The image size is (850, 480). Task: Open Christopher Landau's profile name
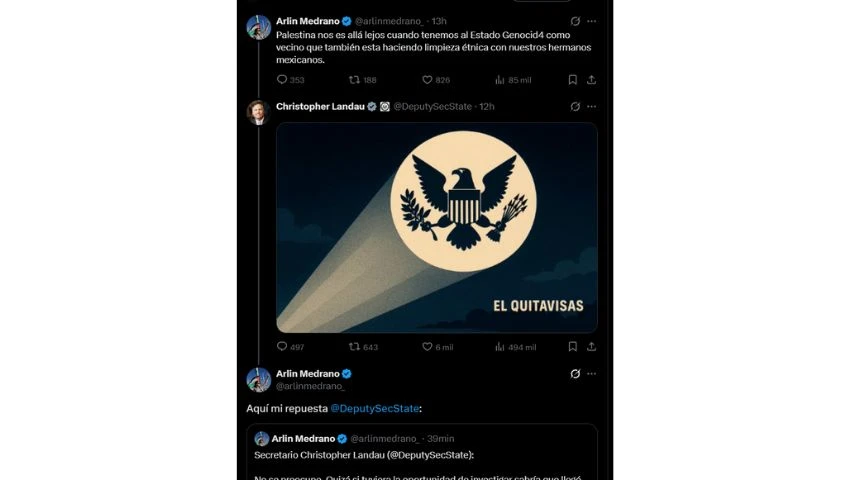(320, 106)
